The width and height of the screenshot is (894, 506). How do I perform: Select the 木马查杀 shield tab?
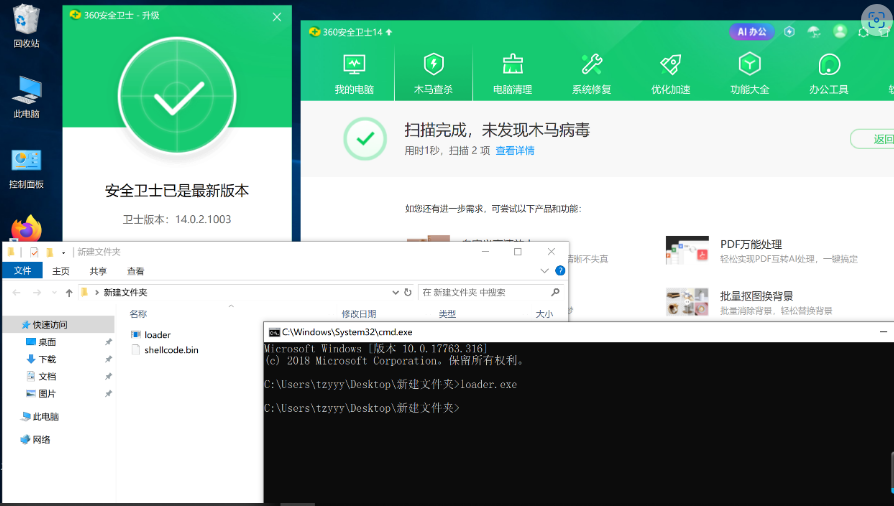click(x=433, y=74)
